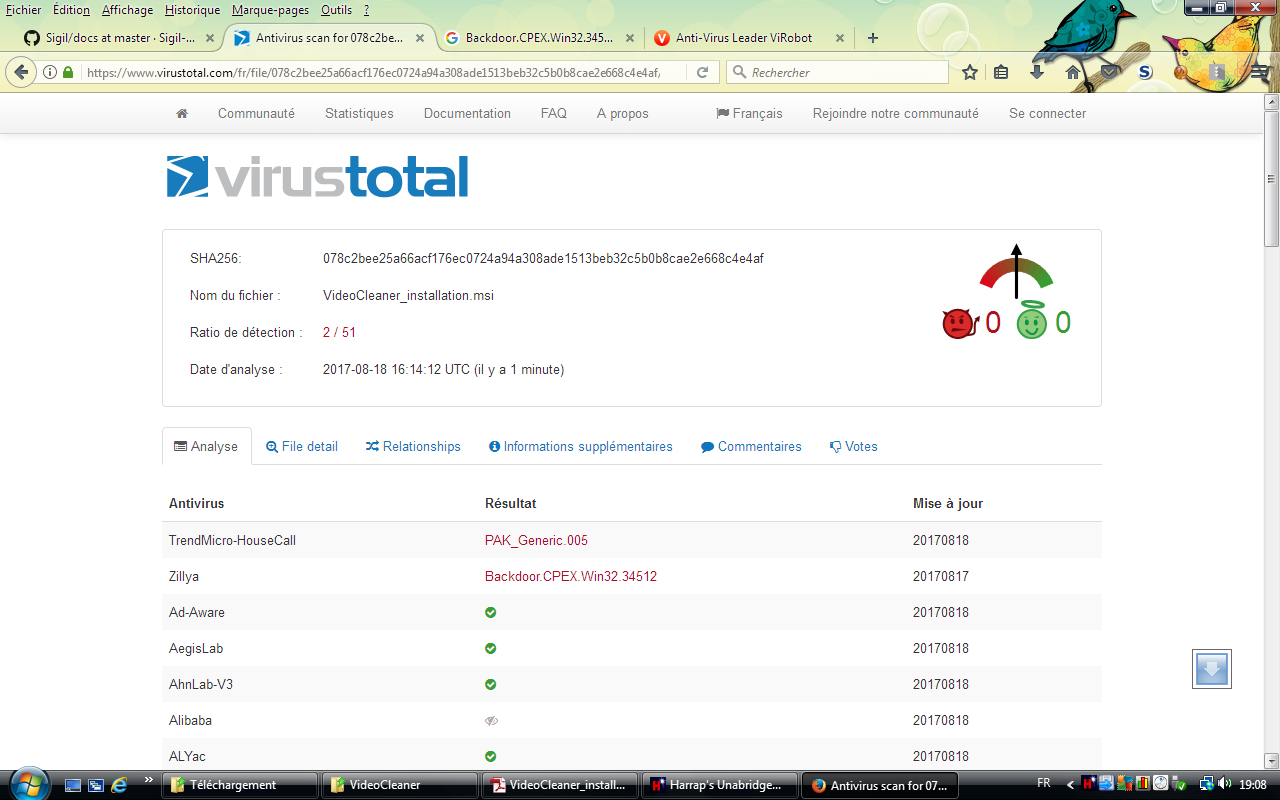Viewport: 1280px width, 800px height.
Task: Show site information icon in address bar
Action: click(50, 72)
